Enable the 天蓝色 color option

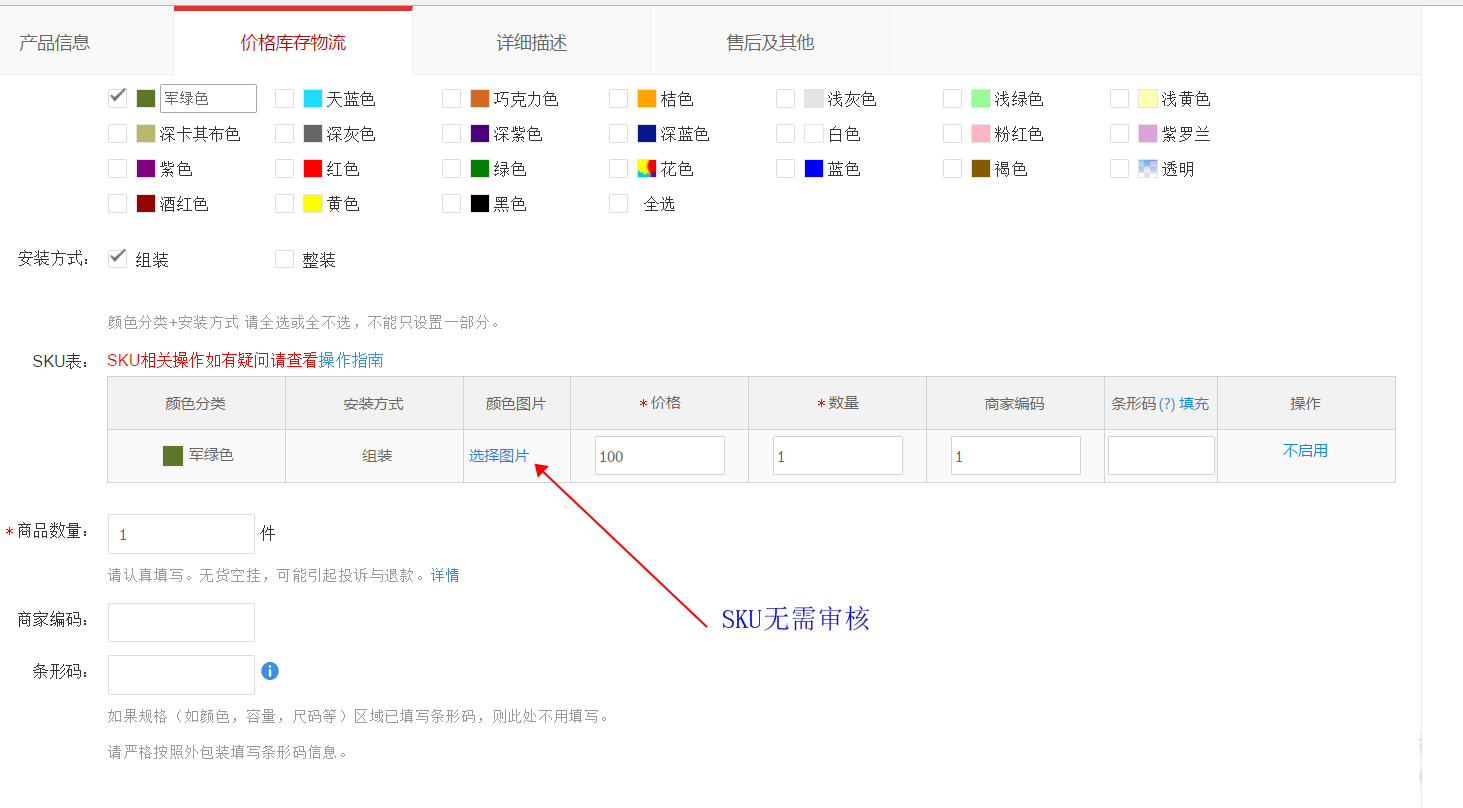click(284, 97)
